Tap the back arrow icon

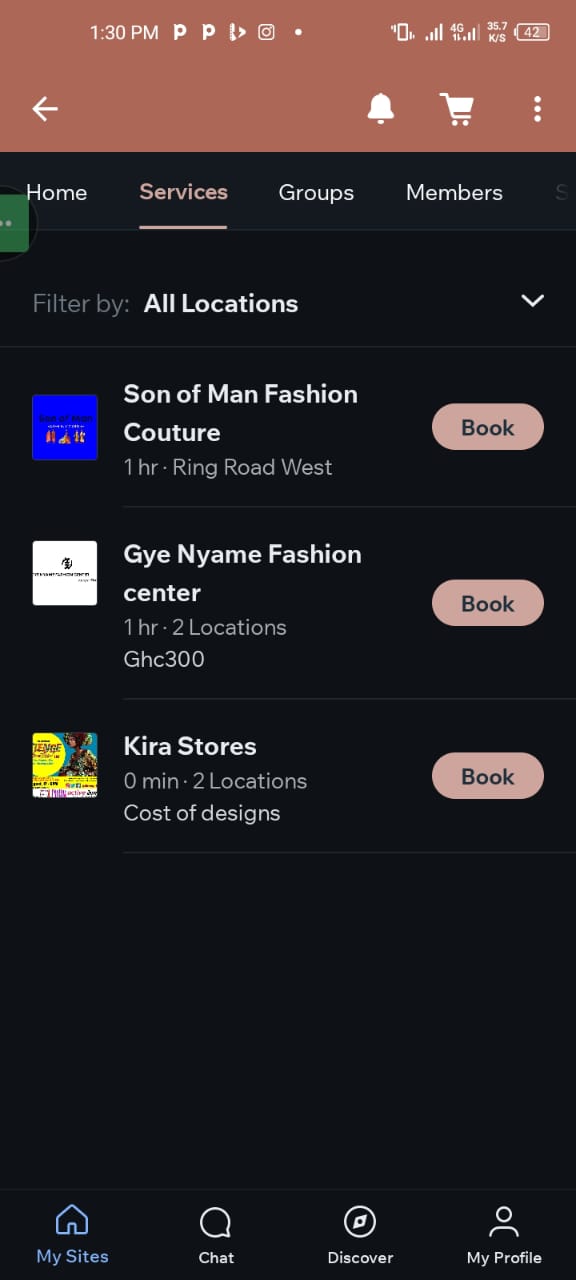point(45,109)
